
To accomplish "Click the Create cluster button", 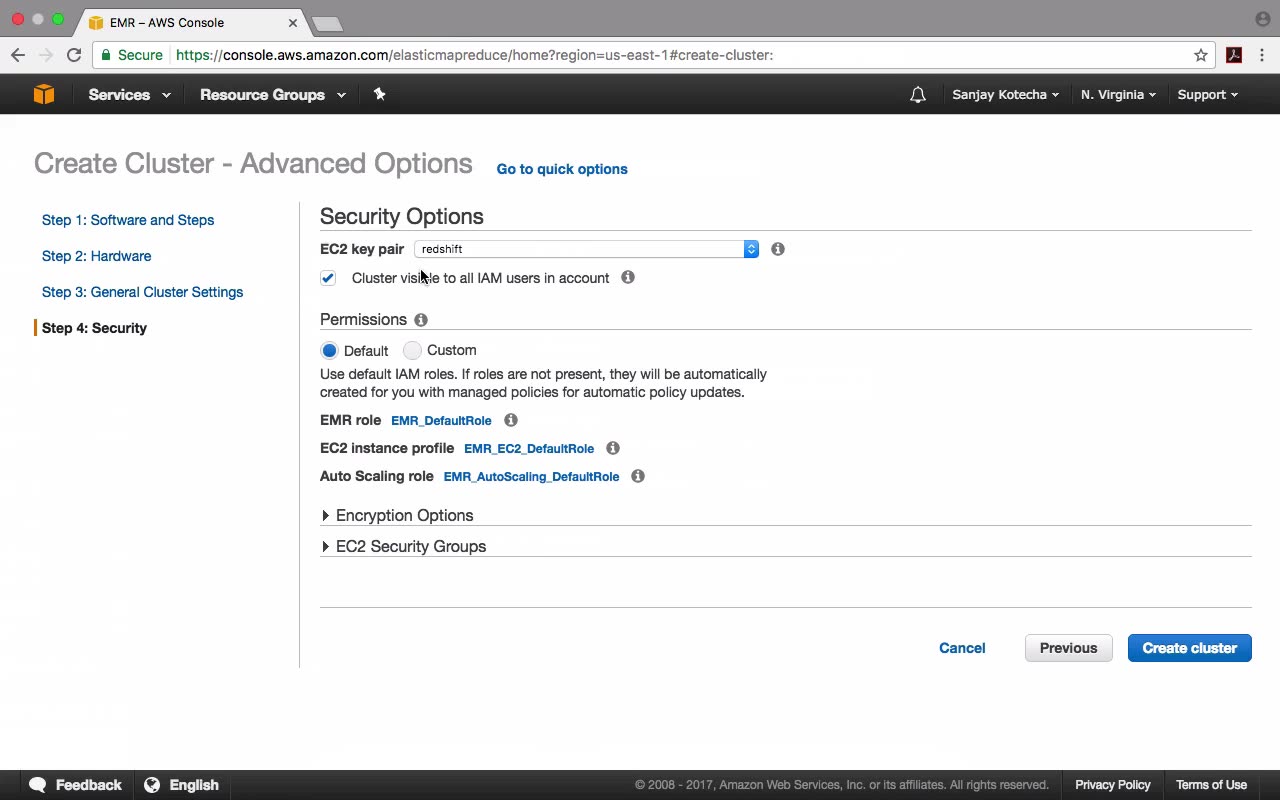I will point(1189,648).
